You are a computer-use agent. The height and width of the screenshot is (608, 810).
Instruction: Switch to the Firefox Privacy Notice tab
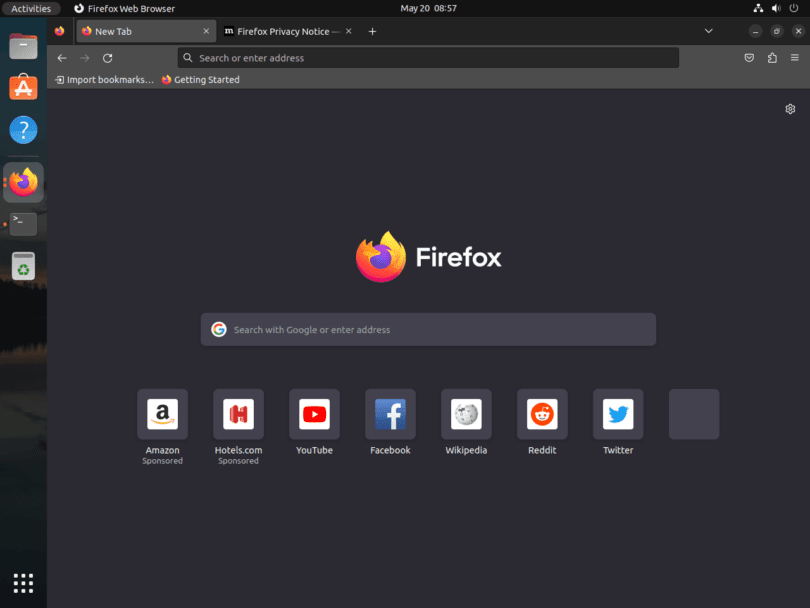point(285,31)
